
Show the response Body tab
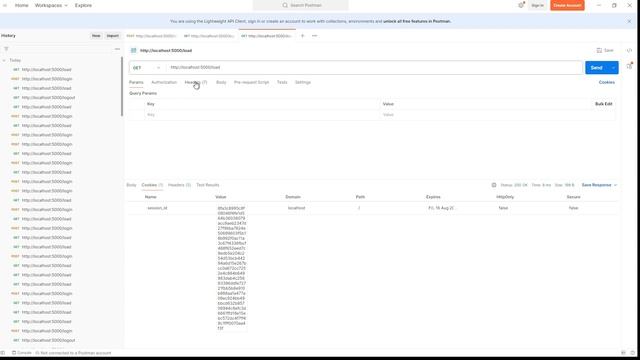(131, 185)
